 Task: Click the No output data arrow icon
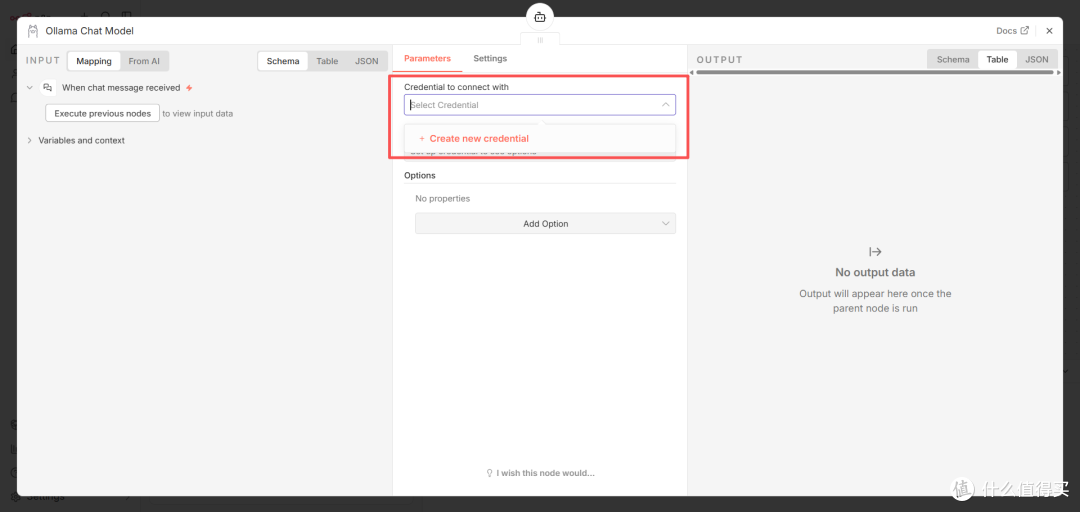point(875,252)
